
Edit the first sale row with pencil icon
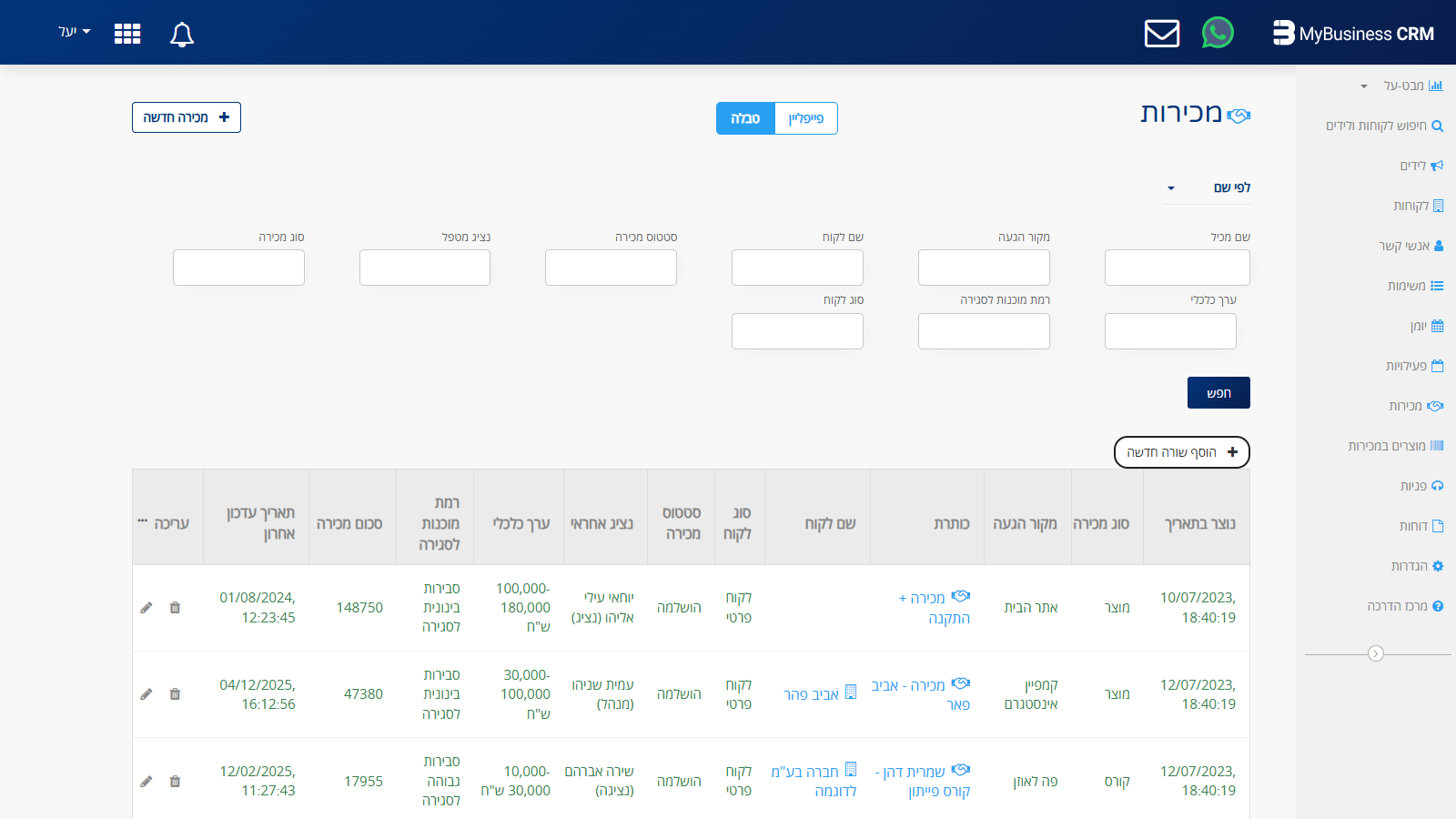(x=147, y=608)
